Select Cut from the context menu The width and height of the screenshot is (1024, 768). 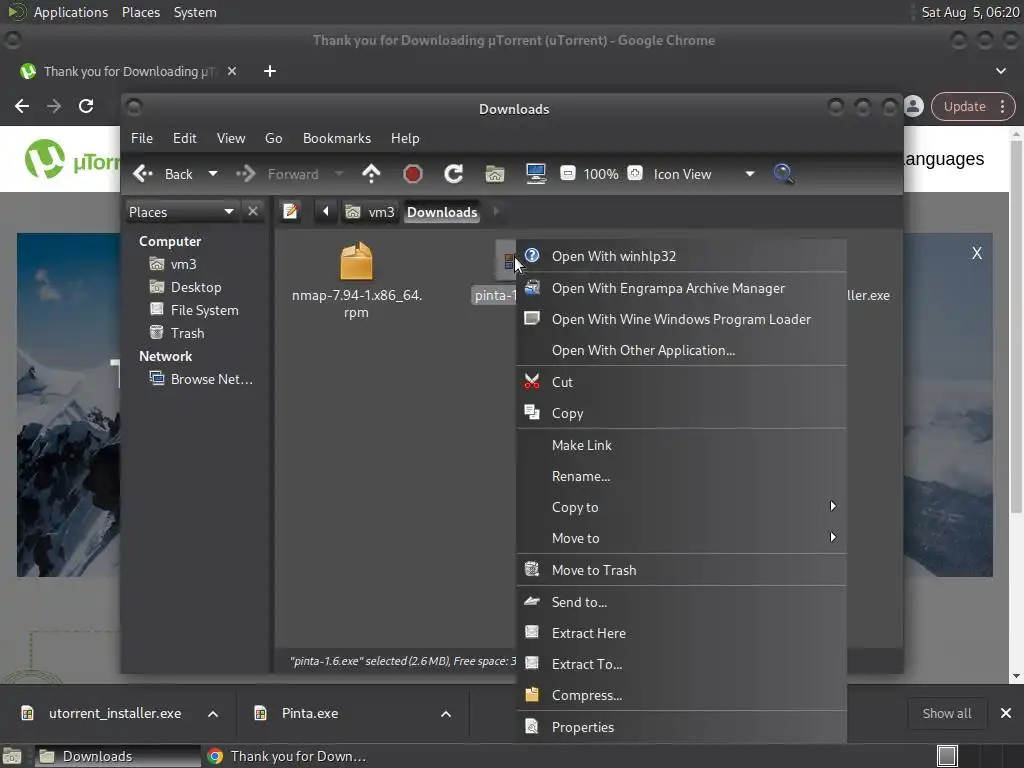point(681,382)
